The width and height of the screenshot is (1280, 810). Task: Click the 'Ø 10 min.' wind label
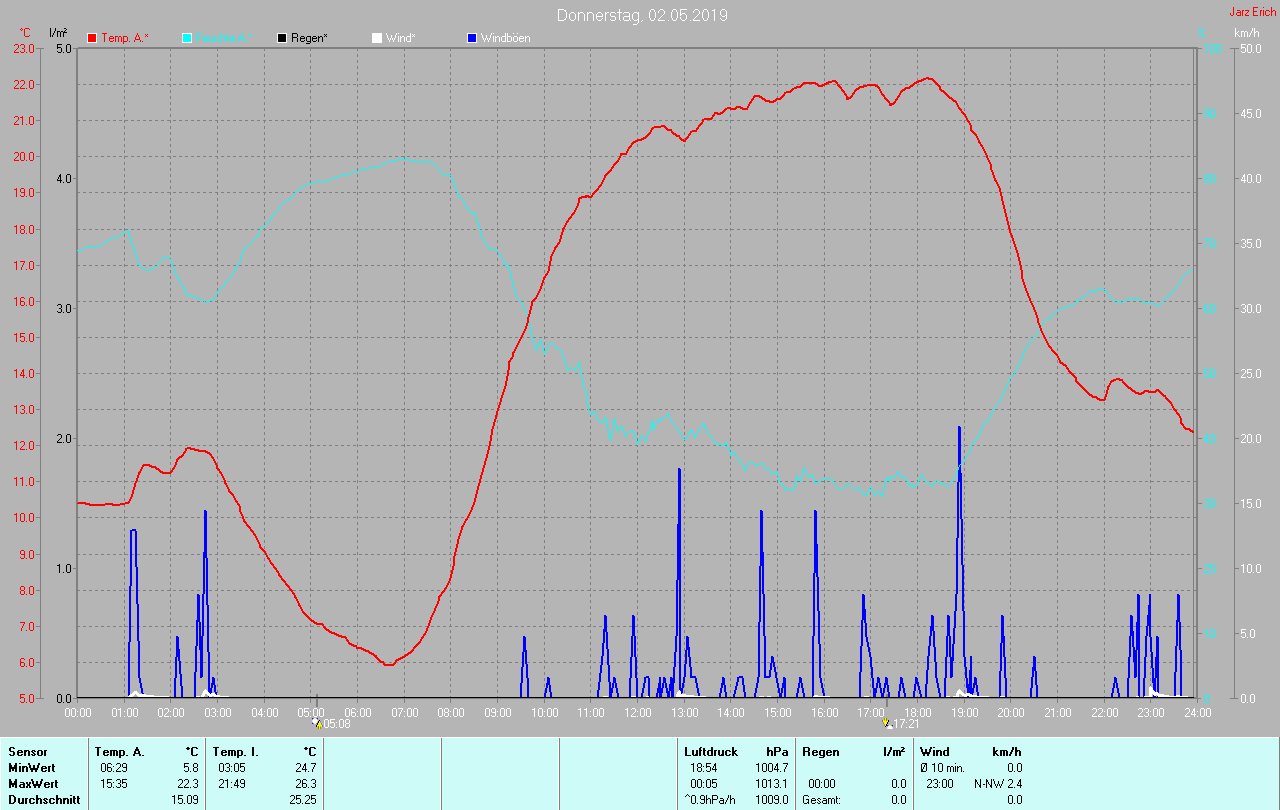942,768
